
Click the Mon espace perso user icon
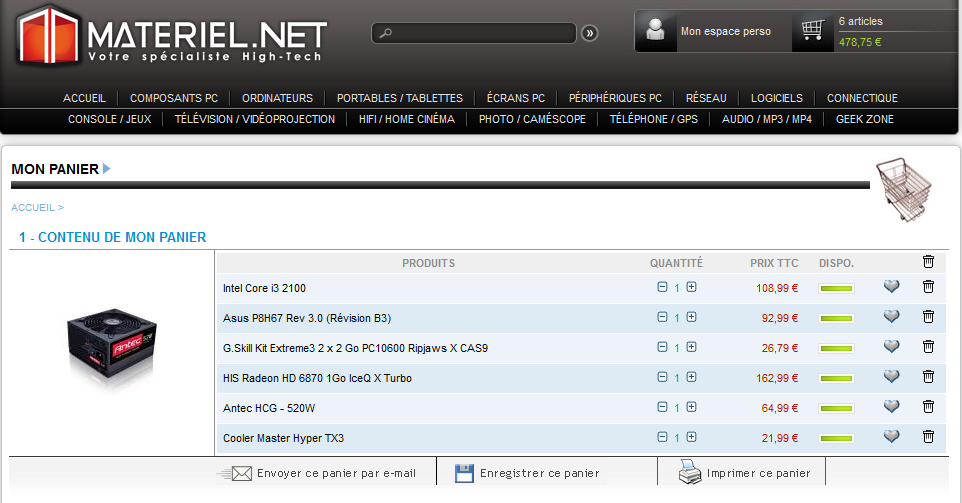pos(656,31)
